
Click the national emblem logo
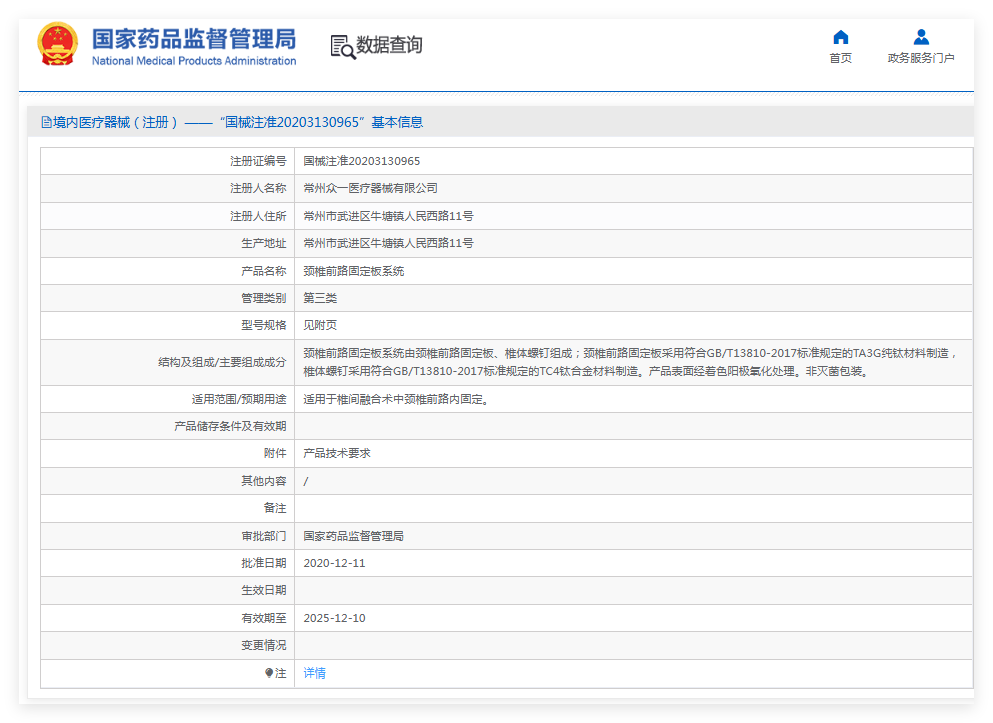[58, 44]
